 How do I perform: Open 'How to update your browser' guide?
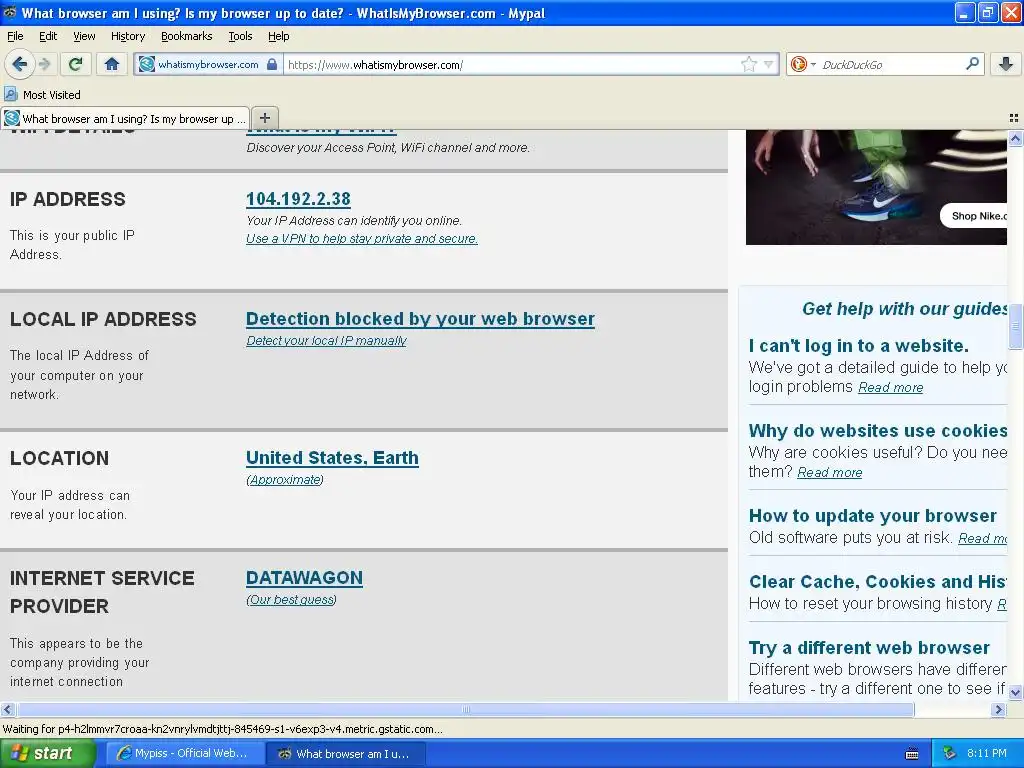(x=872, y=516)
